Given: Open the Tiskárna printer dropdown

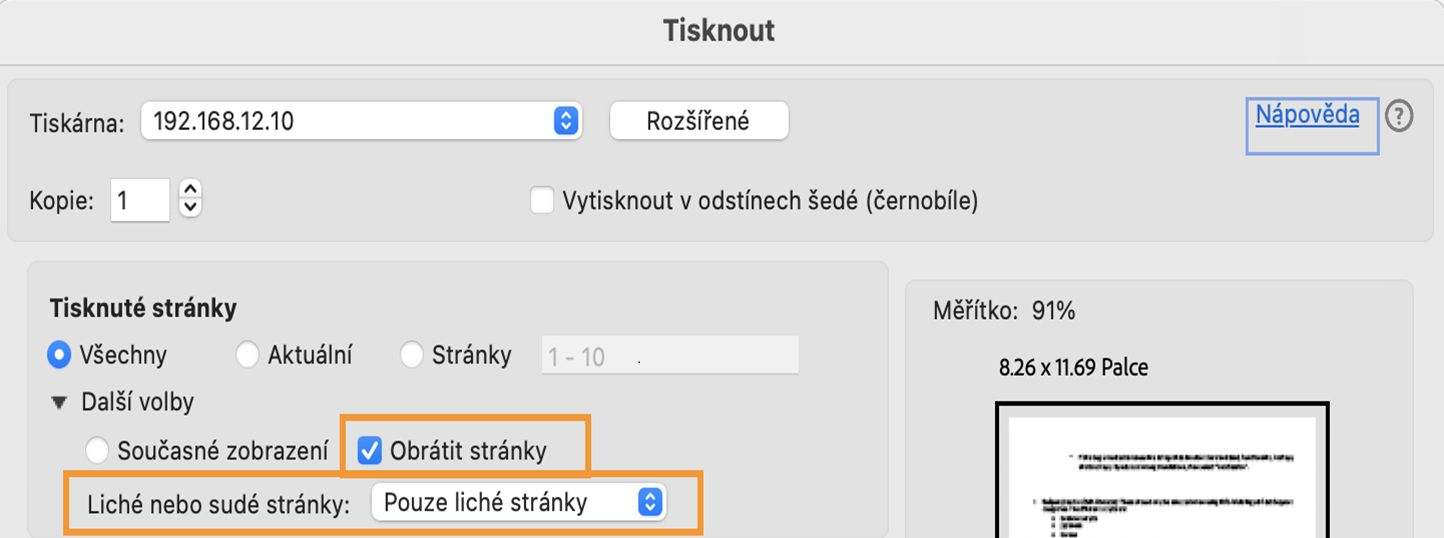Looking at the screenshot, I should [x=360, y=122].
